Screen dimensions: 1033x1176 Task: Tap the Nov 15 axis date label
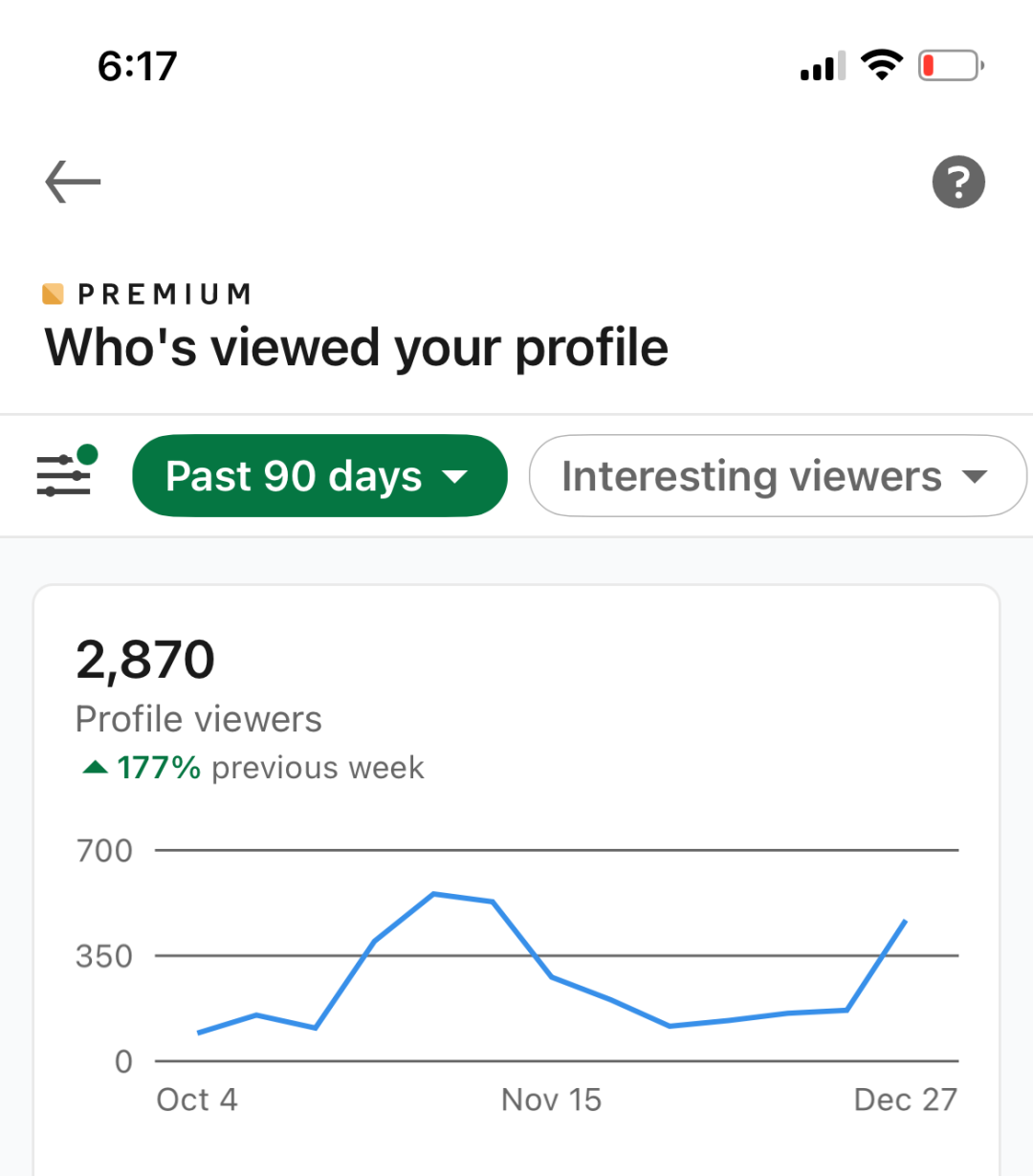(x=551, y=1100)
